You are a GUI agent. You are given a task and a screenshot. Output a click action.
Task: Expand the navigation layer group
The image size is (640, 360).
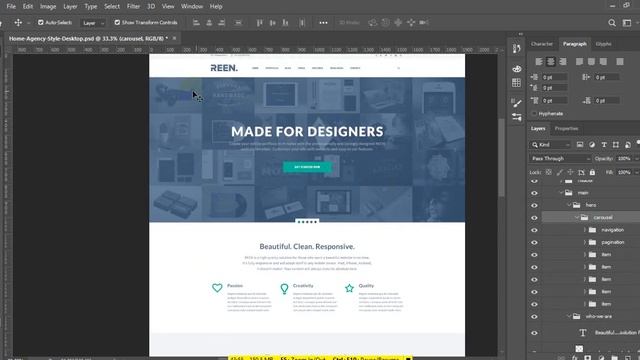click(x=584, y=230)
